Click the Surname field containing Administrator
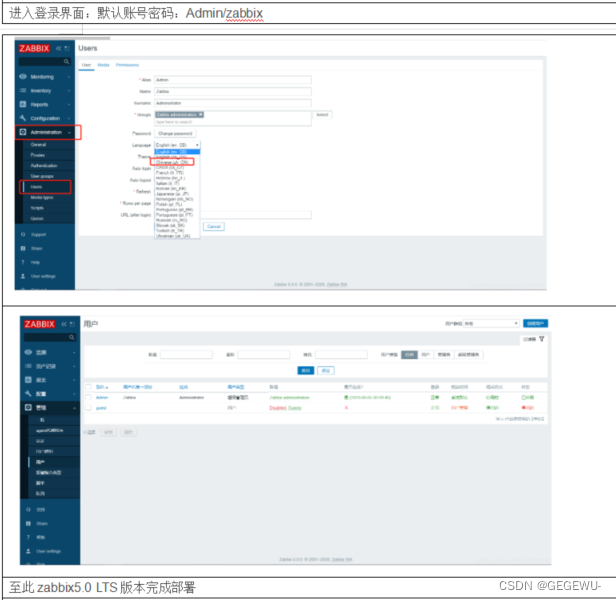 (x=233, y=103)
